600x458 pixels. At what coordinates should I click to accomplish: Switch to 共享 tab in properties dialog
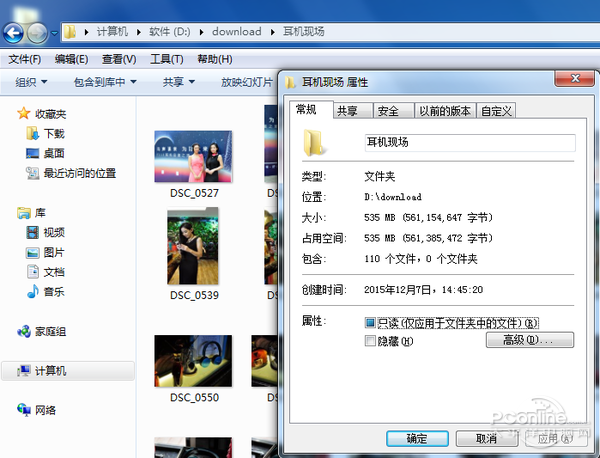tap(352, 111)
